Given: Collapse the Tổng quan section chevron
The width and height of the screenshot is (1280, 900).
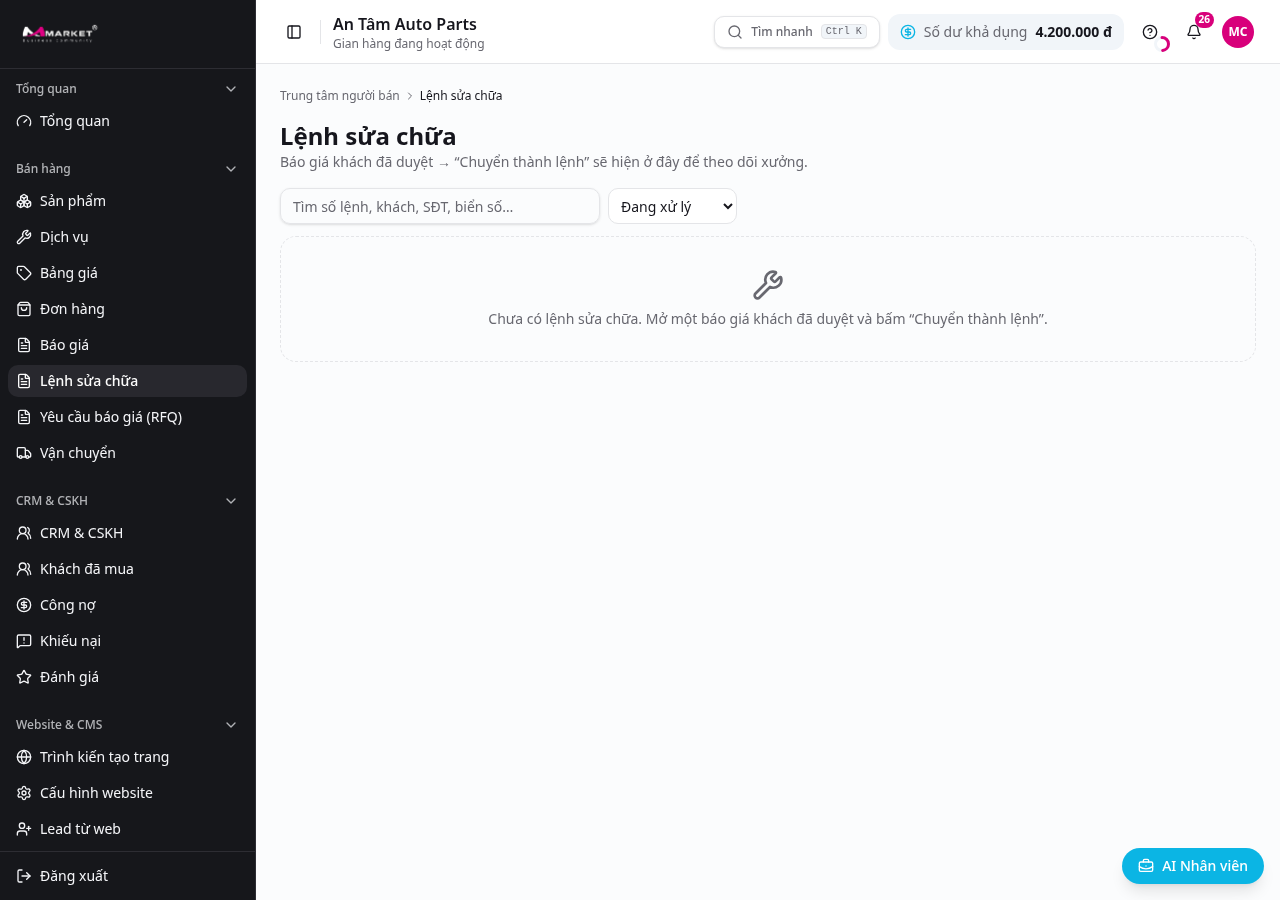Looking at the screenshot, I should 231,89.
